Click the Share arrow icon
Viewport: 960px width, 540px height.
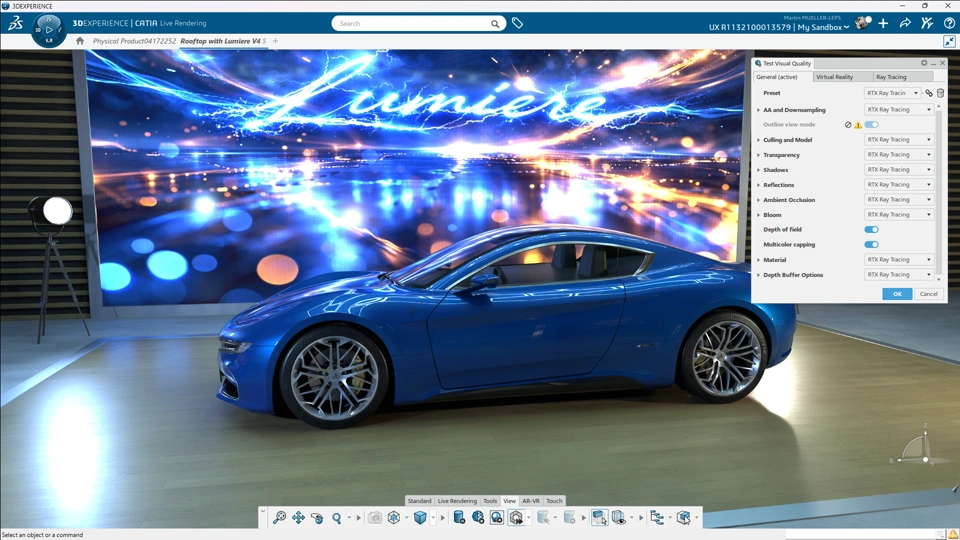pos(905,23)
